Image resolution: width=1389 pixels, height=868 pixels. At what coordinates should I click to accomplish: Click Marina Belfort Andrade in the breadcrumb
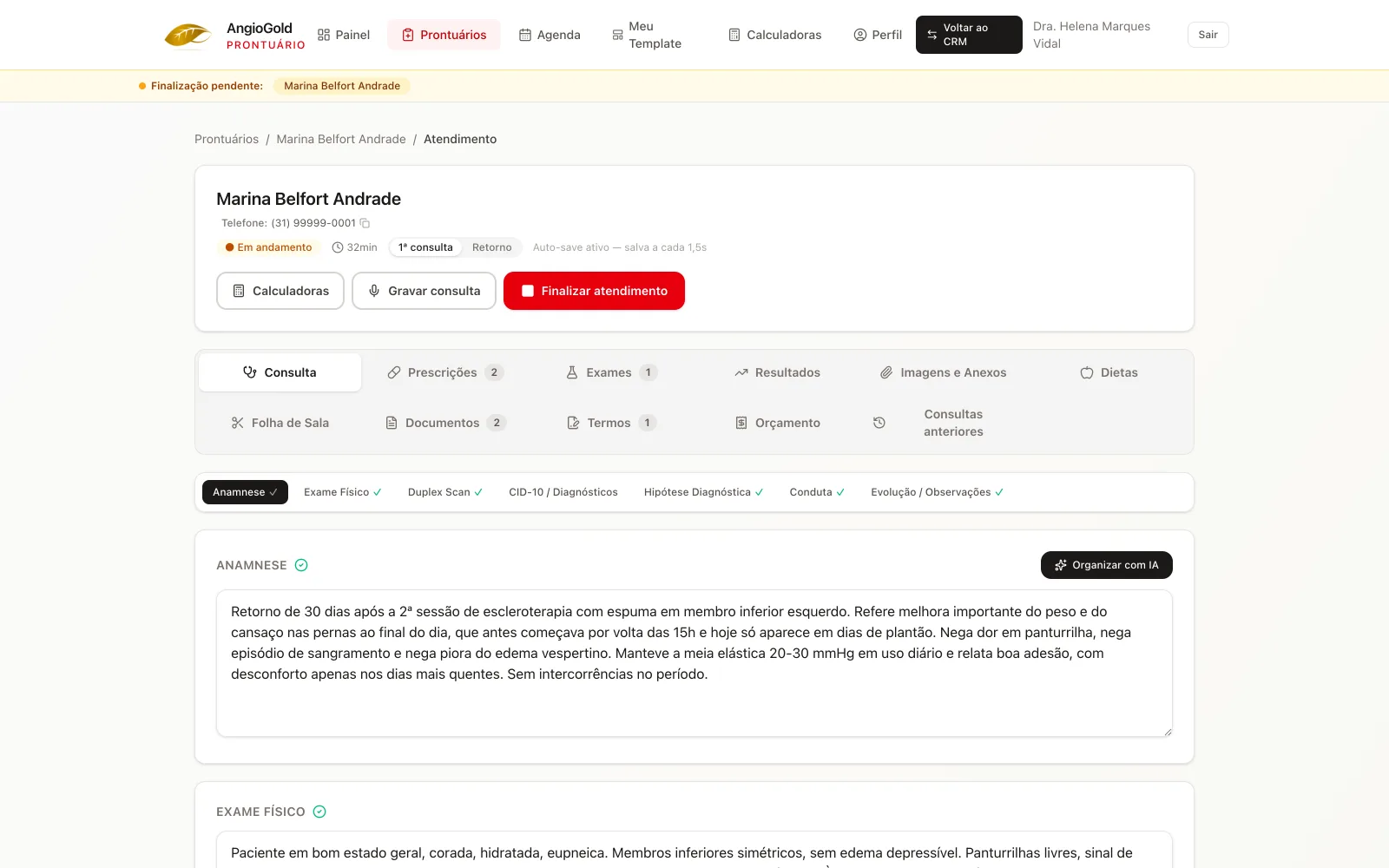341,139
